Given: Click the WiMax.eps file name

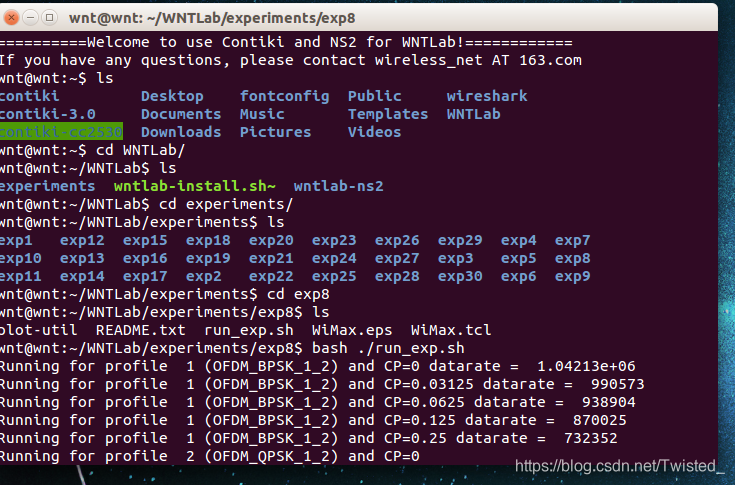Looking at the screenshot, I should tap(352, 331).
